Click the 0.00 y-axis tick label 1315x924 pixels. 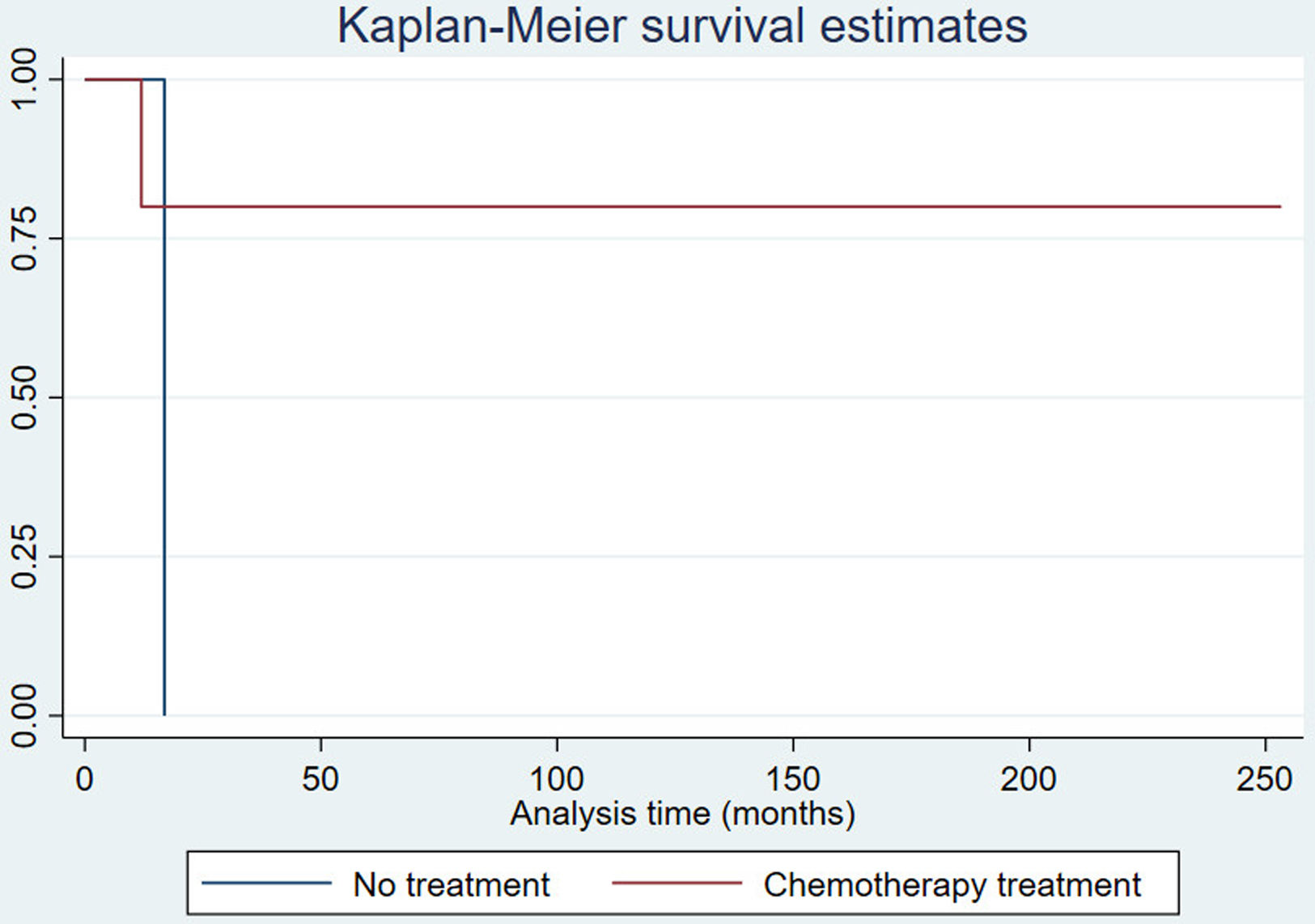pyautogui.click(x=25, y=715)
